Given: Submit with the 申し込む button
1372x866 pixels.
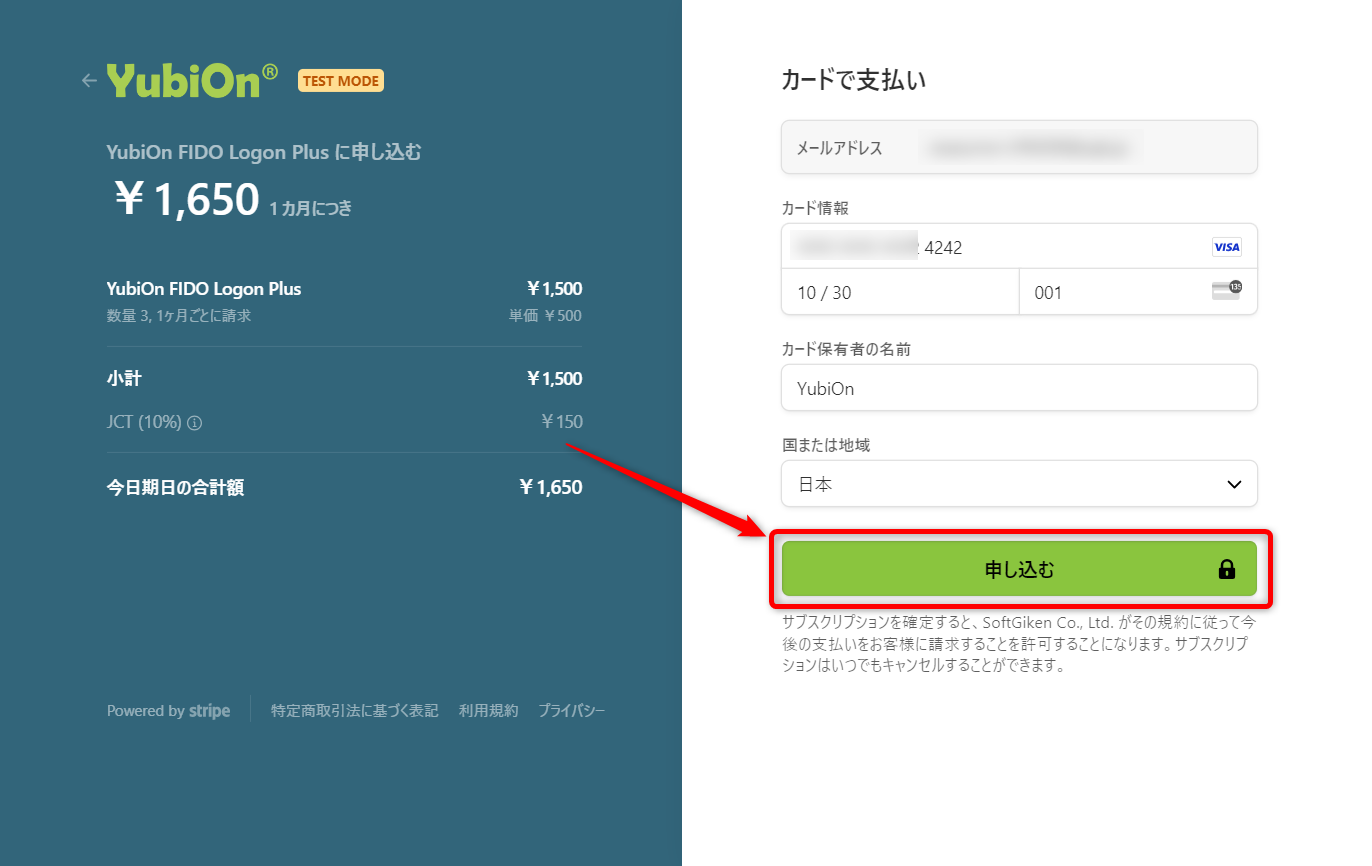Looking at the screenshot, I should tap(1019, 570).
